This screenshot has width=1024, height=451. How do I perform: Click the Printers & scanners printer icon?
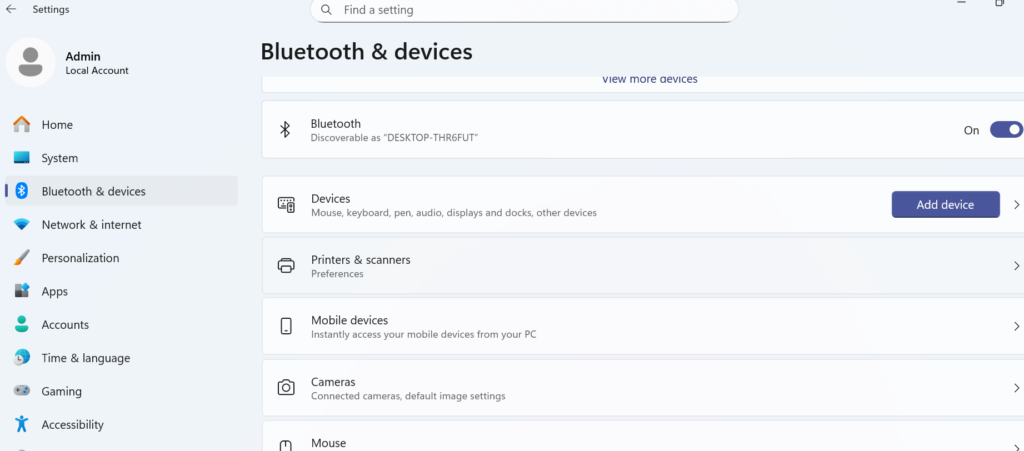pyautogui.click(x=286, y=266)
